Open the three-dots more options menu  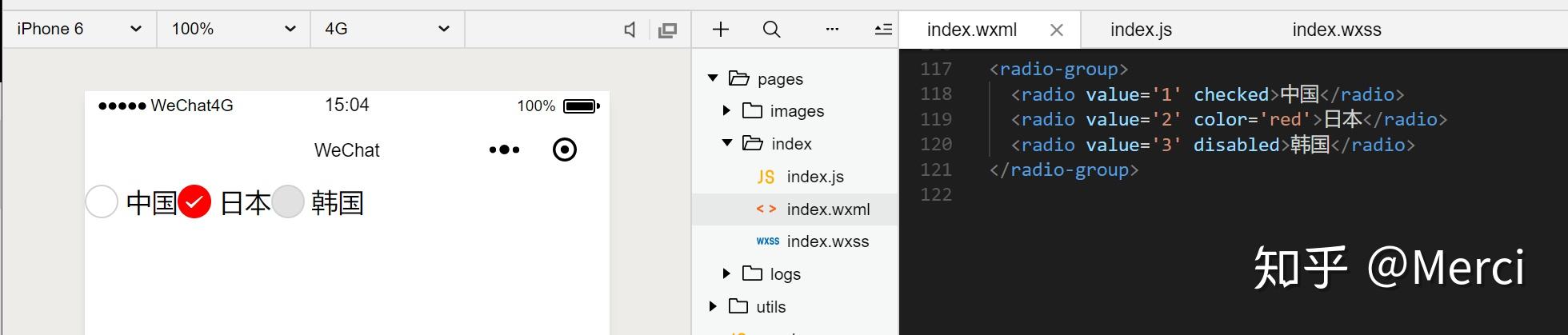point(832,30)
